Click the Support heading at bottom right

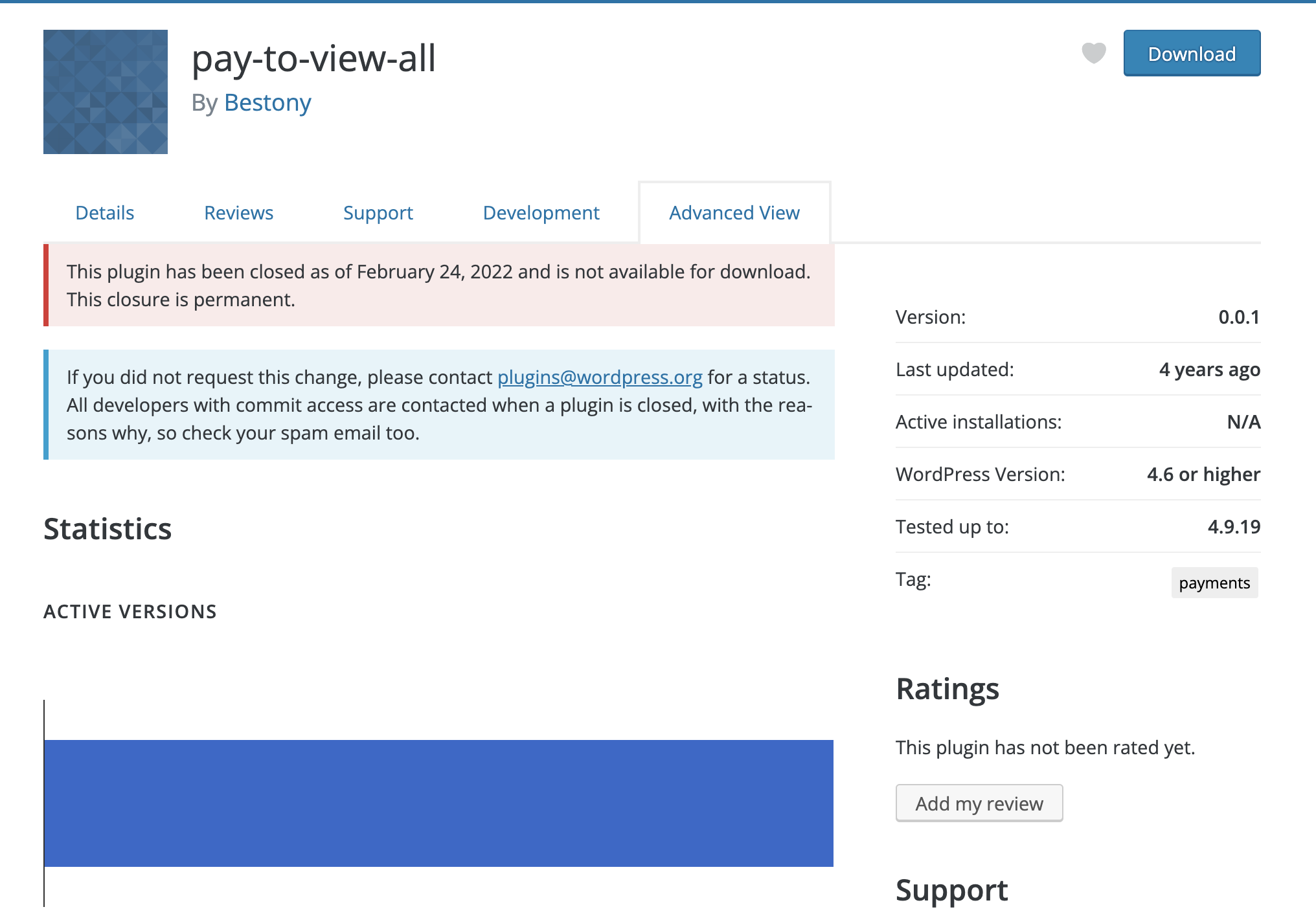pos(951,890)
